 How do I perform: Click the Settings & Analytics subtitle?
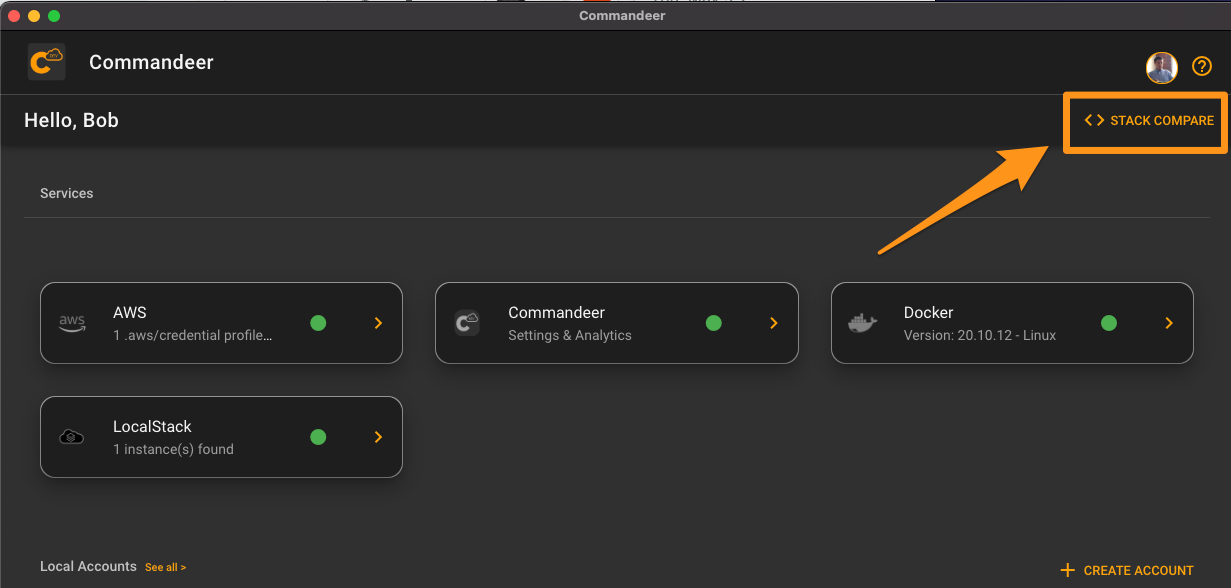click(x=570, y=335)
